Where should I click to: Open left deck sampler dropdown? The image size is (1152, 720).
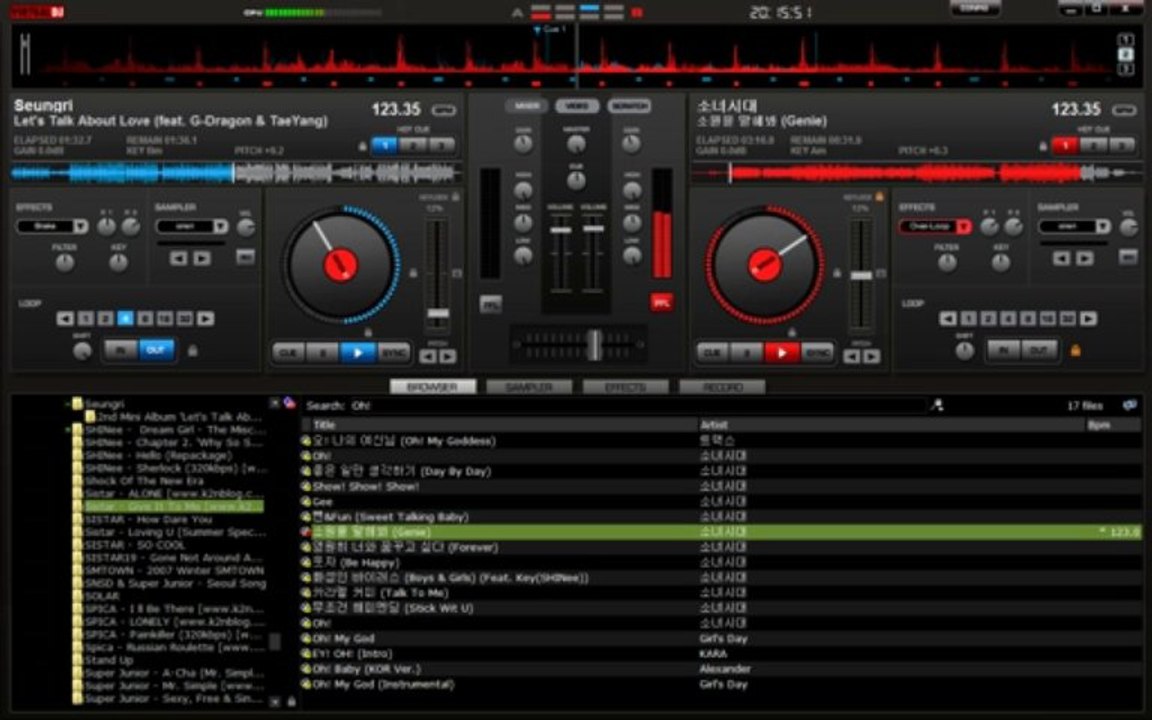[220, 226]
